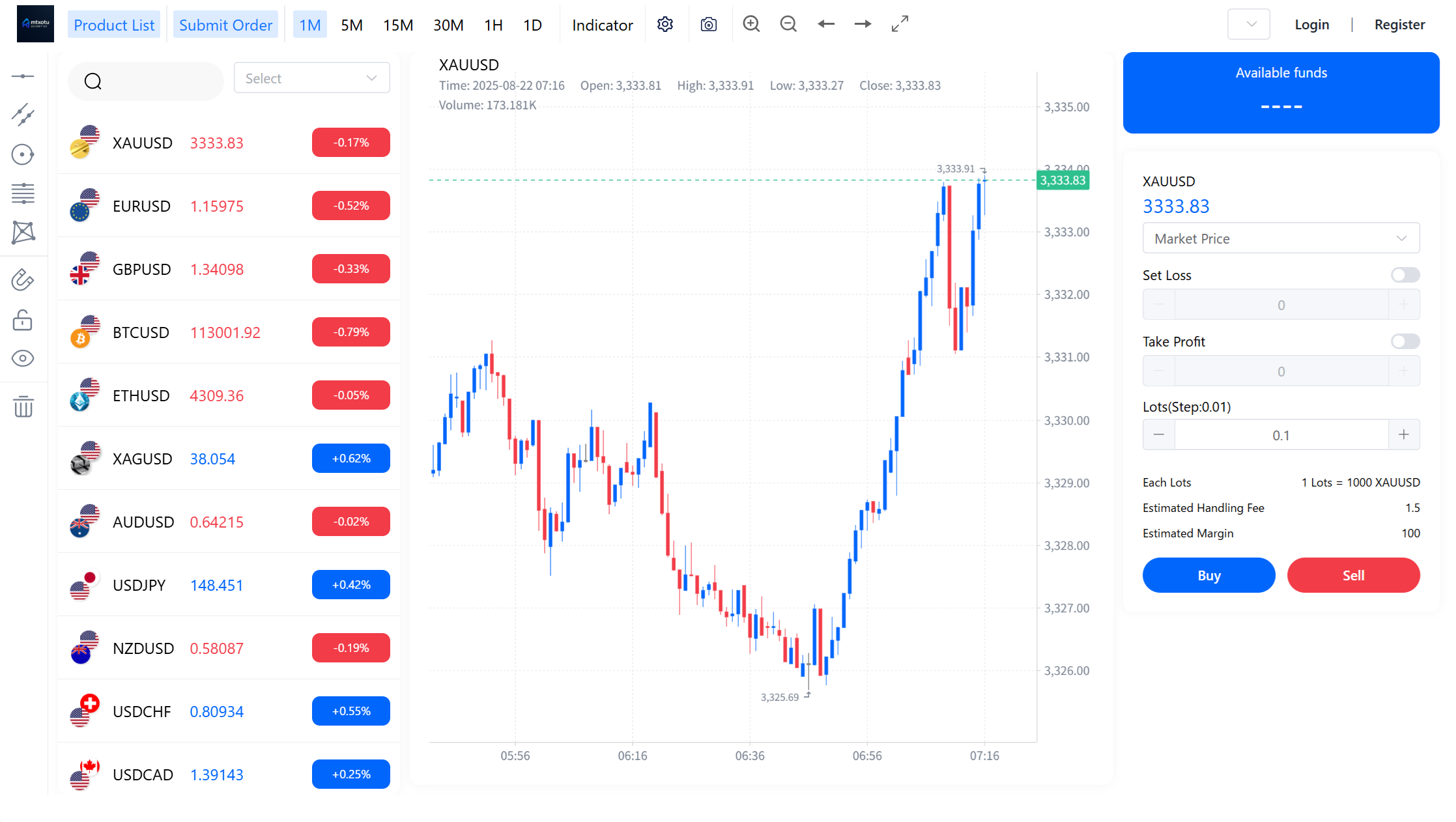The height and width of the screenshot is (822, 1456).
Task: Toggle drawings visibility eye icon
Action: 23,358
